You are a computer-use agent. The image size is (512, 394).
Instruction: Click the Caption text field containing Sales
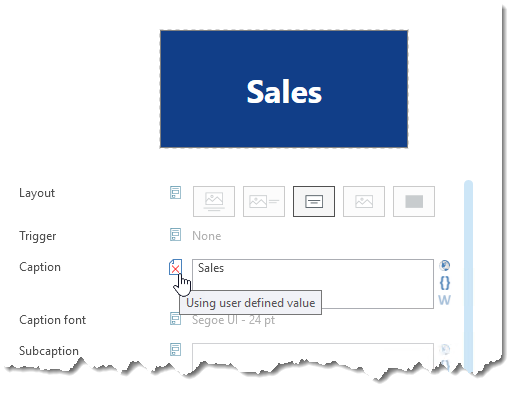click(x=313, y=284)
